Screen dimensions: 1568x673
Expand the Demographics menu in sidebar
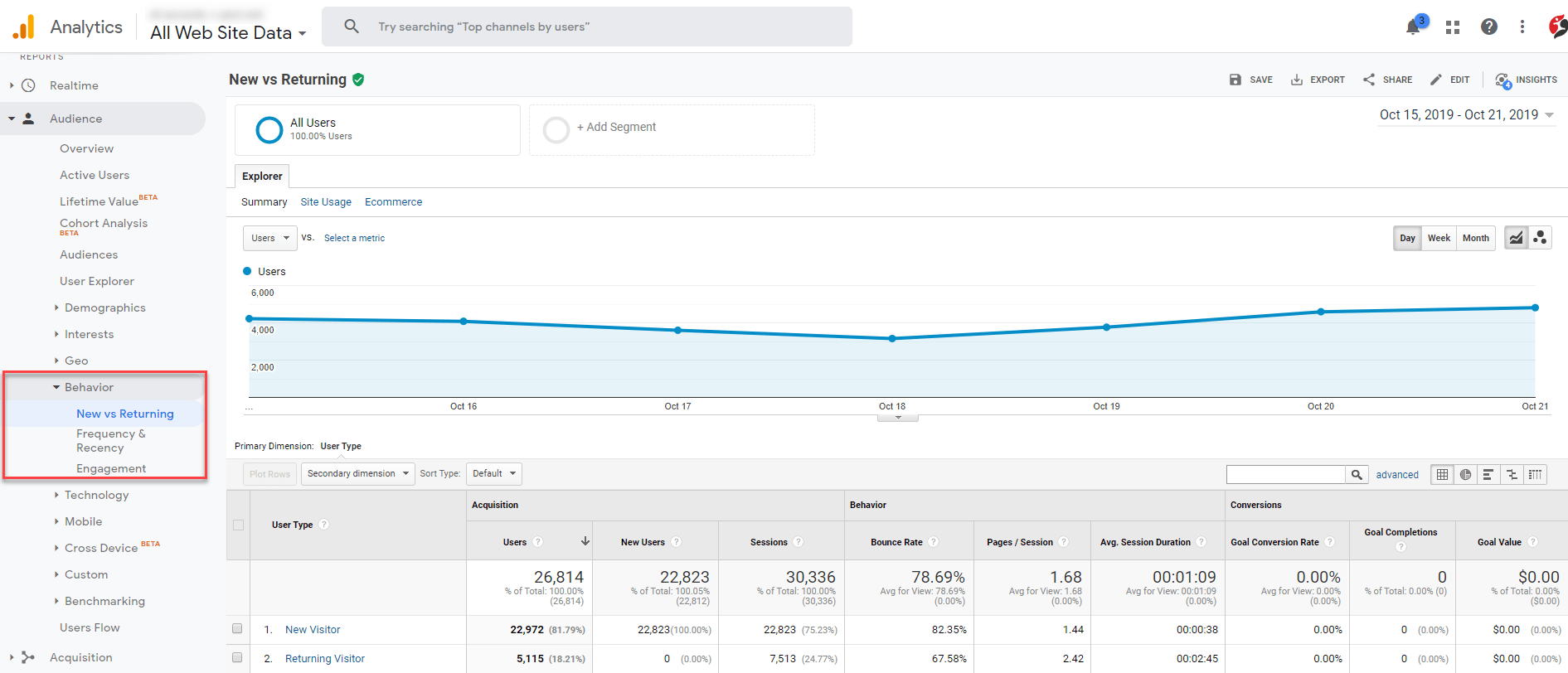click(x=104, y=307)
